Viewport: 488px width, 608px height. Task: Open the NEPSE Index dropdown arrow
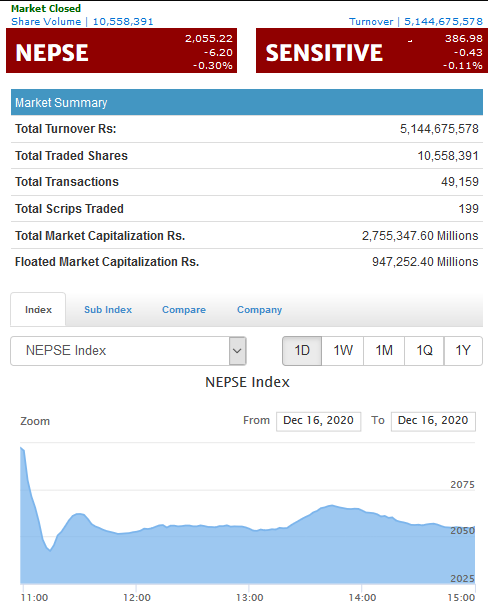coord(237,351)
